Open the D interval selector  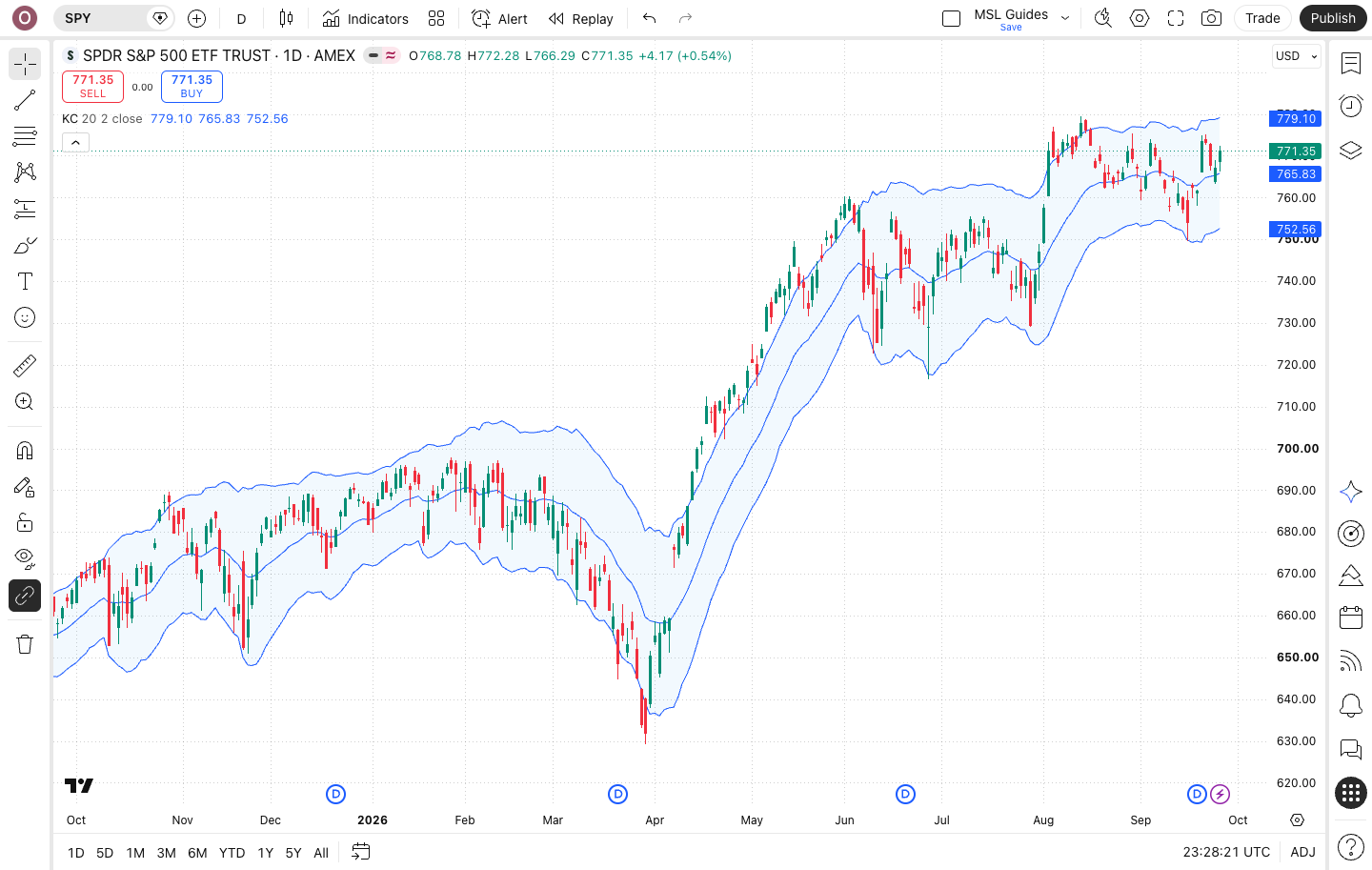(241, 18)
